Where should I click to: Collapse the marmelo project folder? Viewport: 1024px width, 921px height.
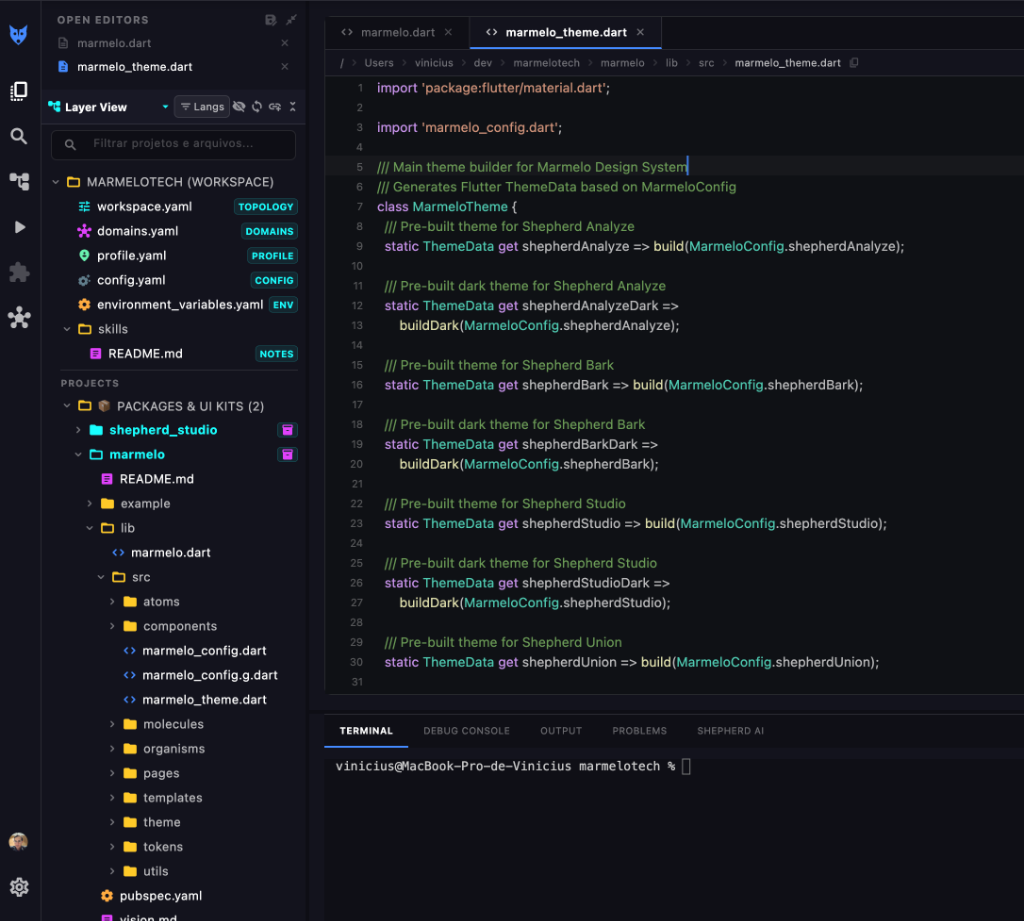[x=78, y=455]
